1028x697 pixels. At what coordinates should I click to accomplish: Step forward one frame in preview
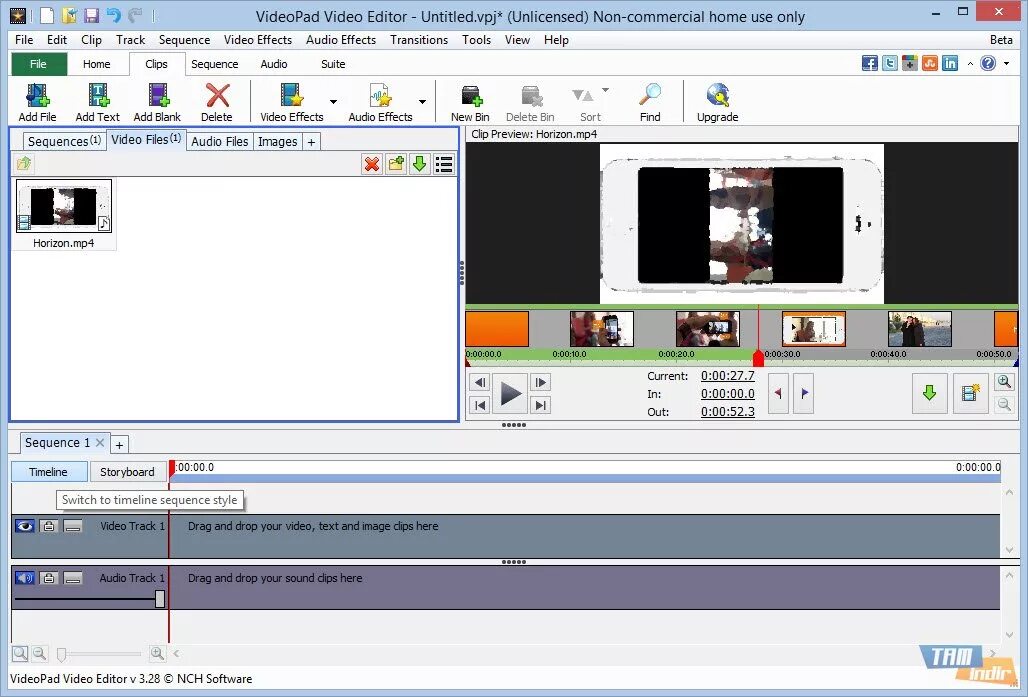[540, 382]
